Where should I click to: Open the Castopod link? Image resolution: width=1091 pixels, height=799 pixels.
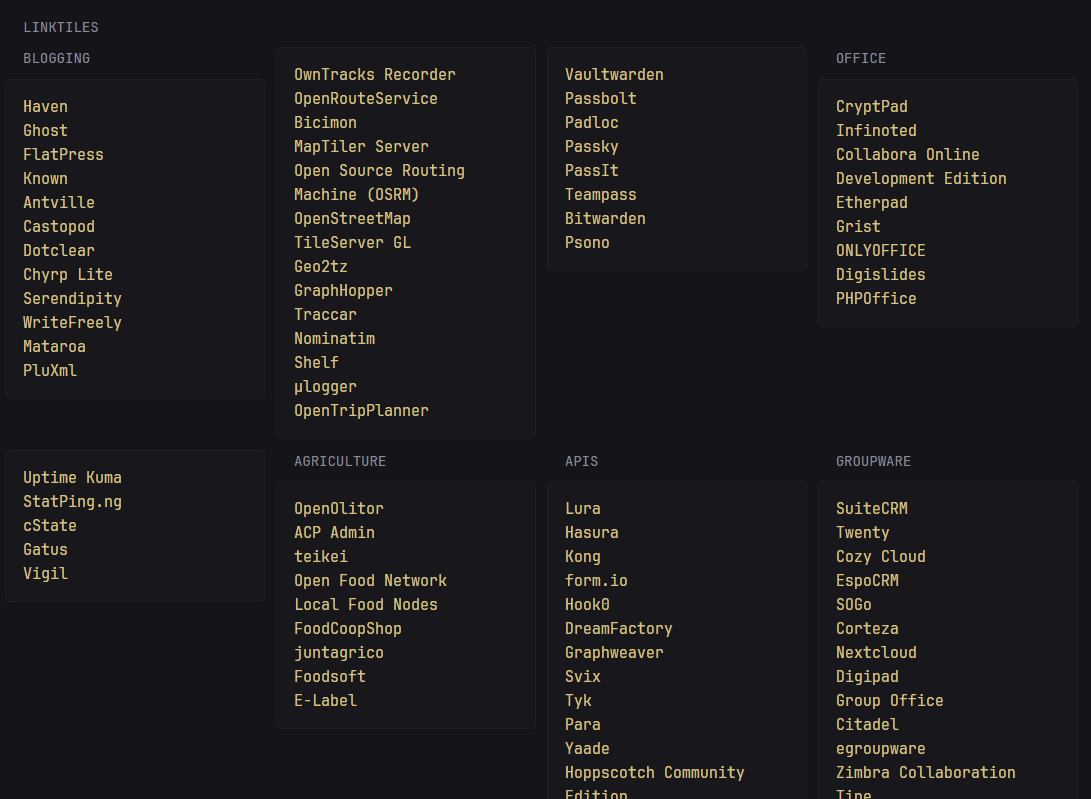click(58, 226)
